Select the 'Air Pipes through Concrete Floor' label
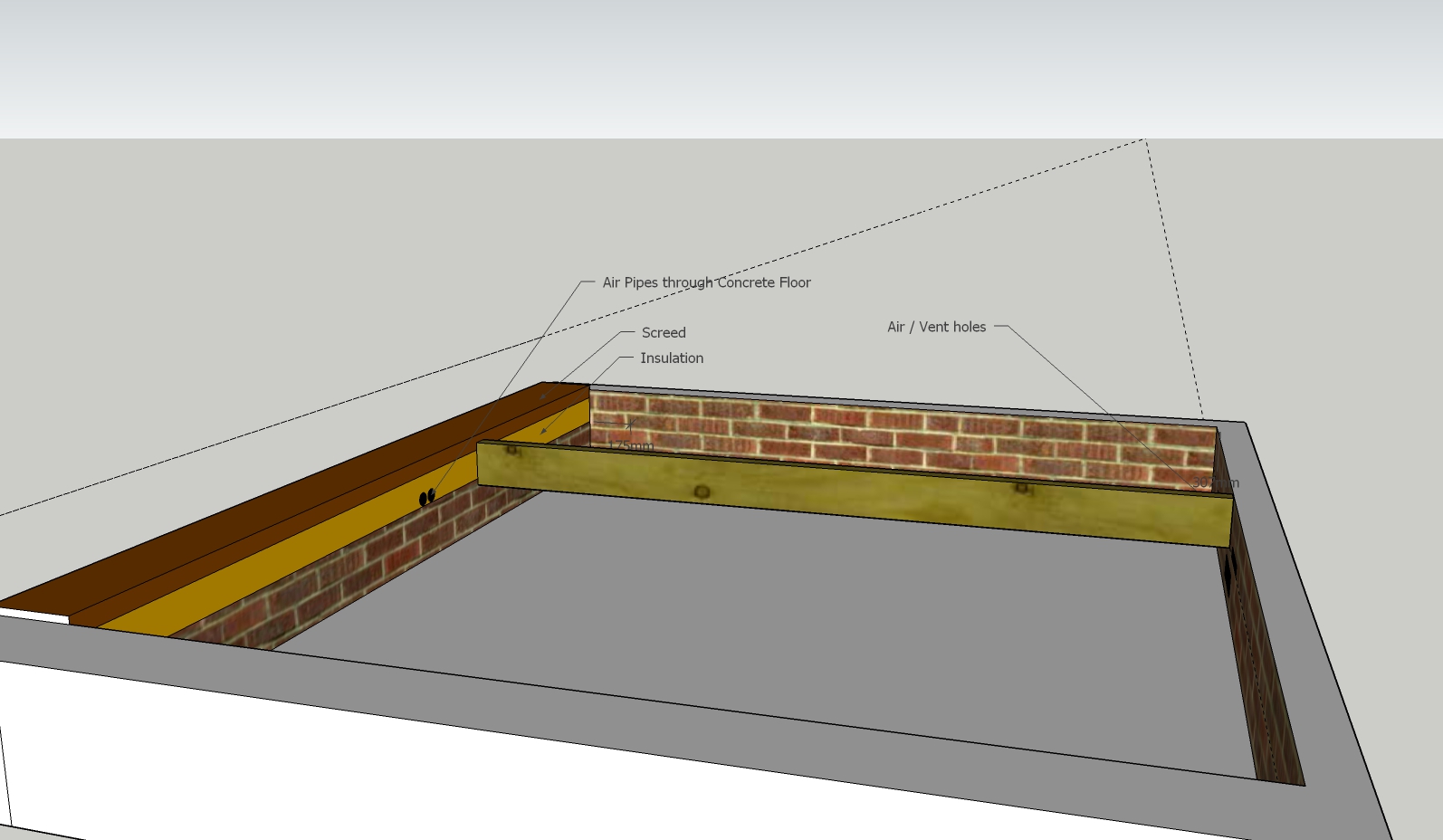Screen dimensions: 1443x840 706,282
